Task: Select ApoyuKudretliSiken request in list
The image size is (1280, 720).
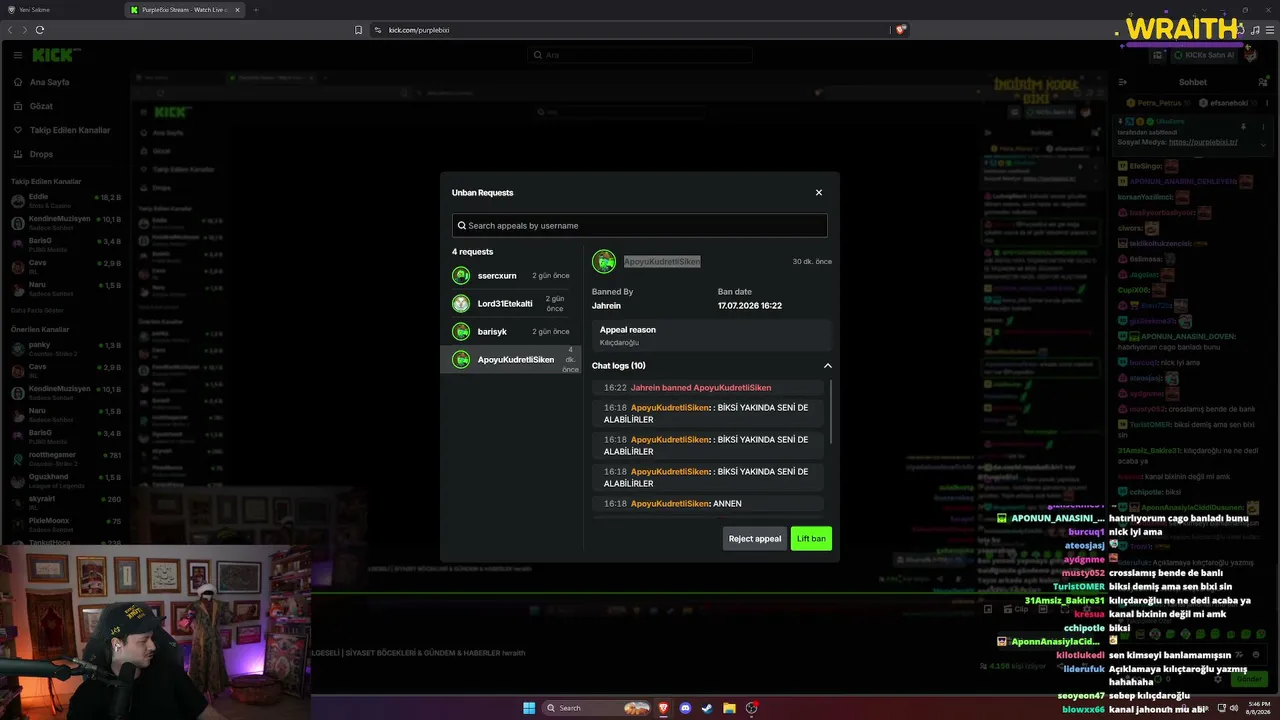Action: (511, 359)
